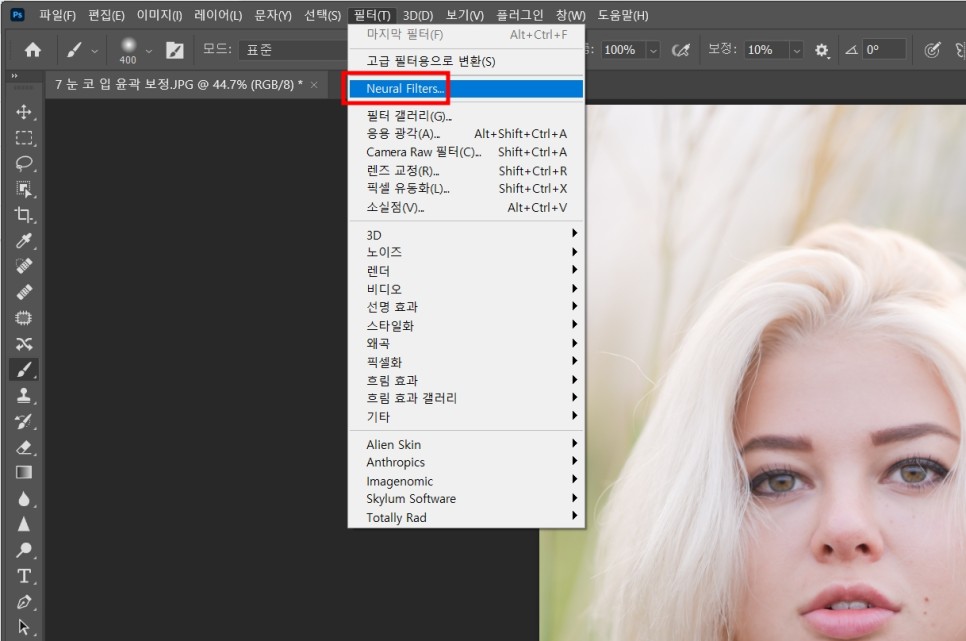Select the Blur tool
The width and height of the screenshot is (966, 641).
(x=24, y=499)
